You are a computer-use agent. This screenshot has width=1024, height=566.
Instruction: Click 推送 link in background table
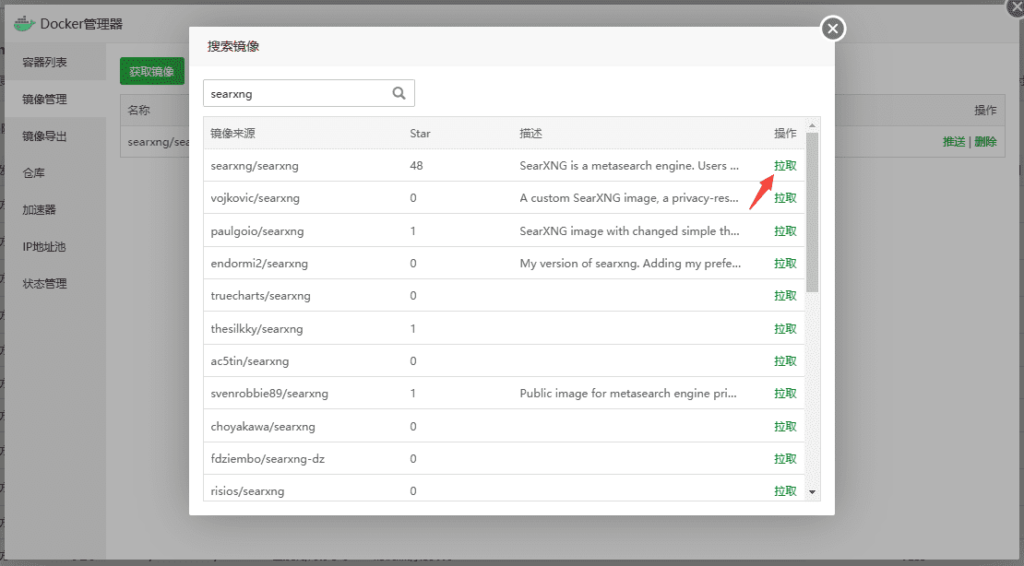[953, 142]
